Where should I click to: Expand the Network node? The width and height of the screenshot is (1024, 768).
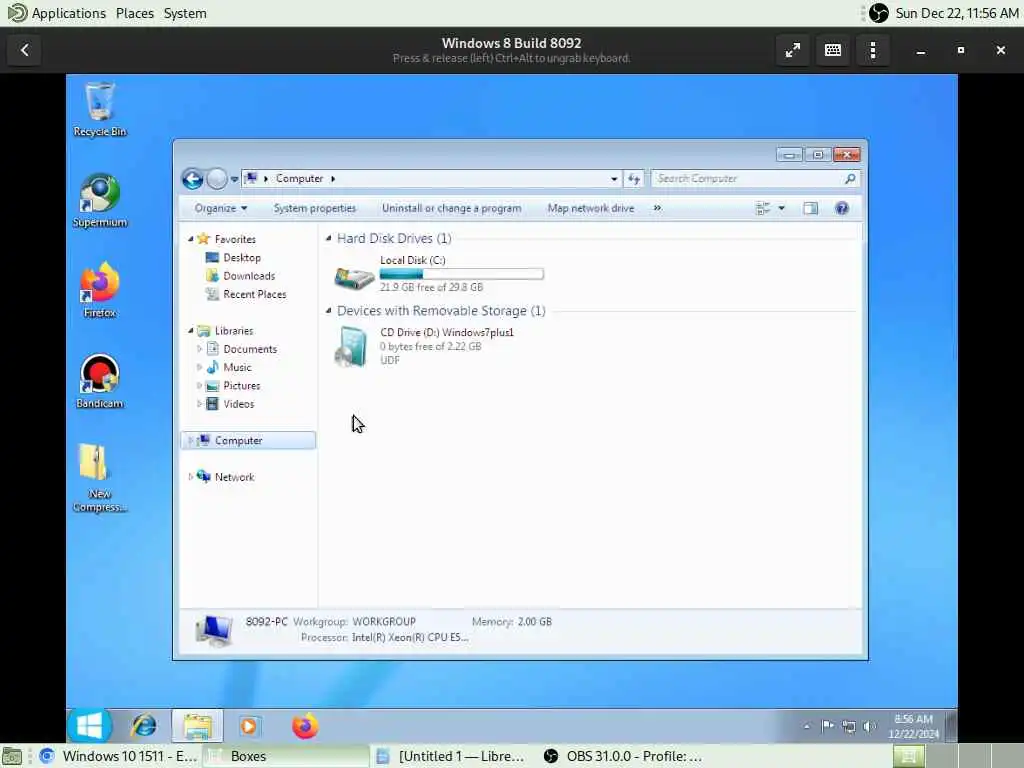pyautogui.click(x=191, y=477)
